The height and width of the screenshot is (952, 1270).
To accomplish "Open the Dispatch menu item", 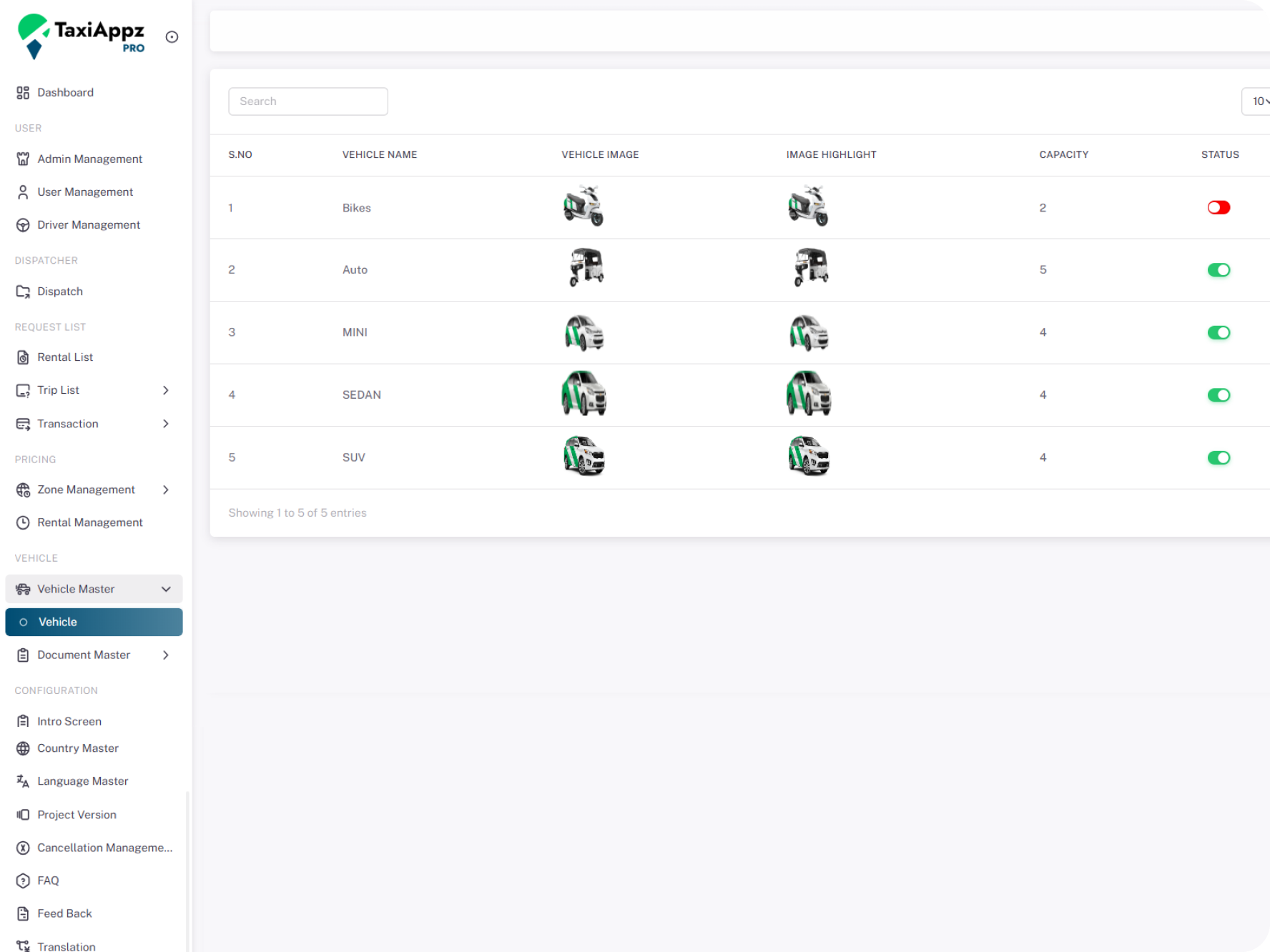I will (60, 292).
